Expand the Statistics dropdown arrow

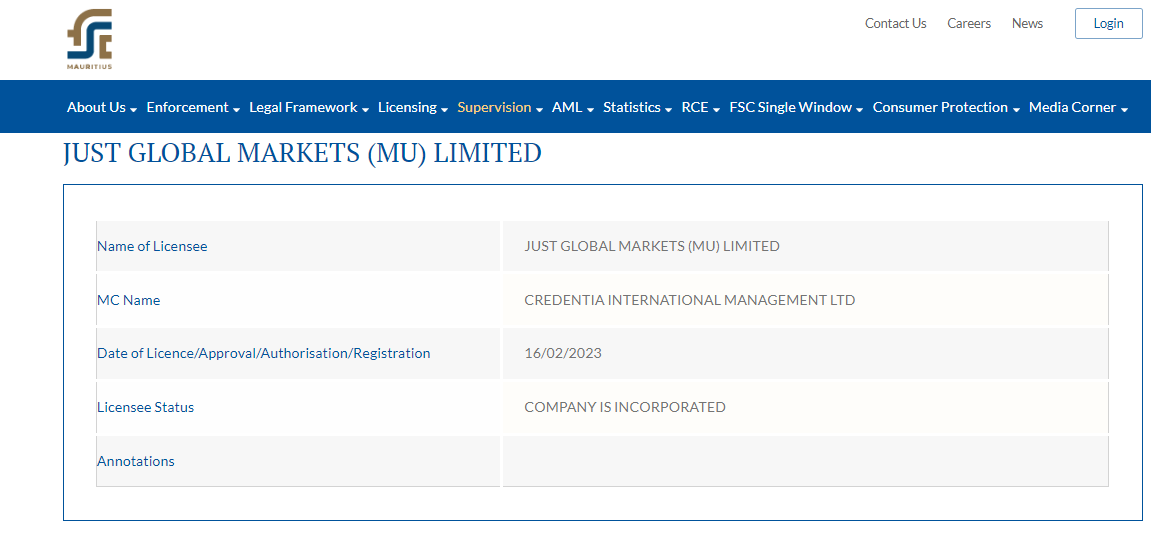point(669,109)
